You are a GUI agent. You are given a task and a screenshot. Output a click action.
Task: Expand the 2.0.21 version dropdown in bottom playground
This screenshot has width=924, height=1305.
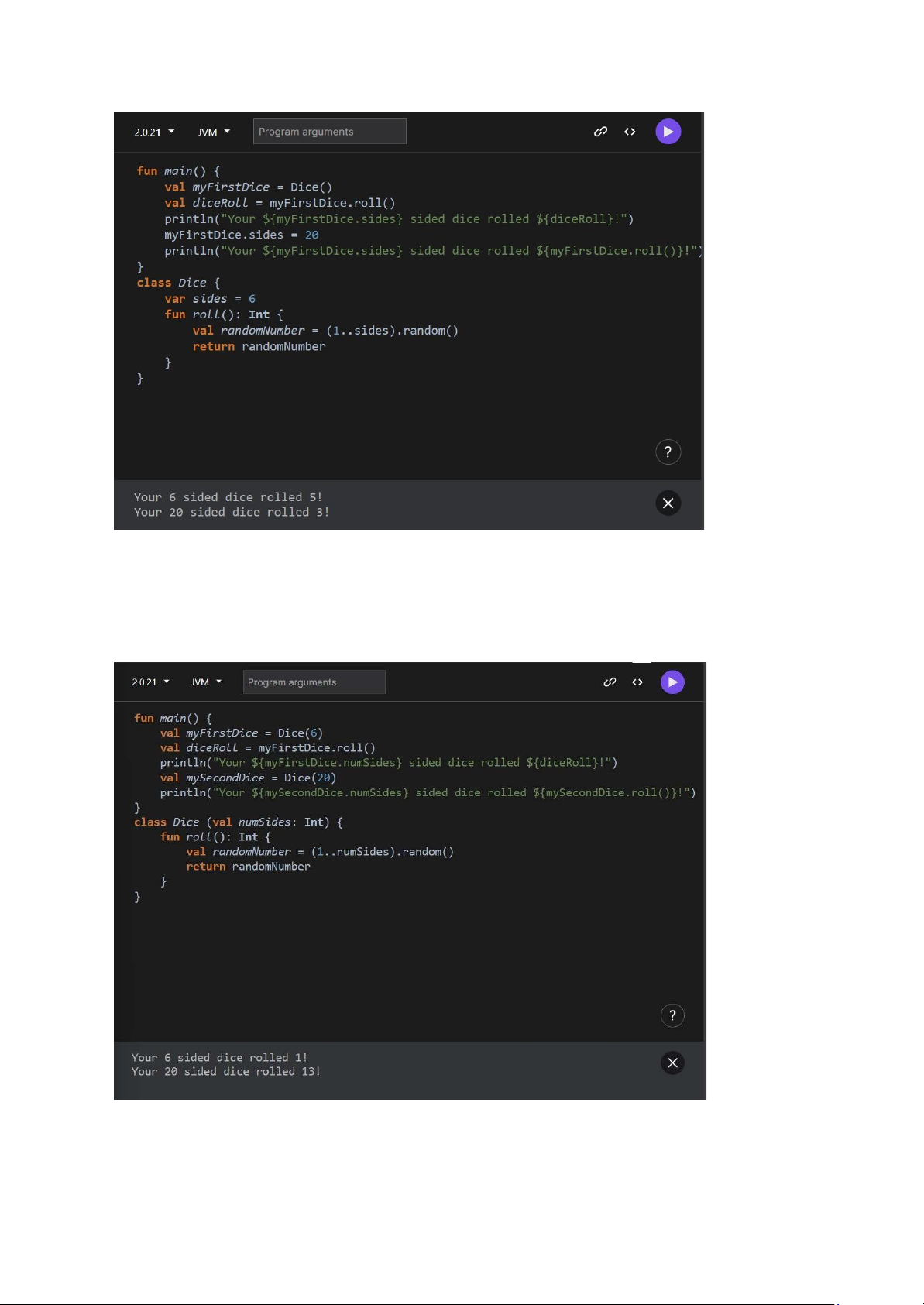(x=150, y=682)
